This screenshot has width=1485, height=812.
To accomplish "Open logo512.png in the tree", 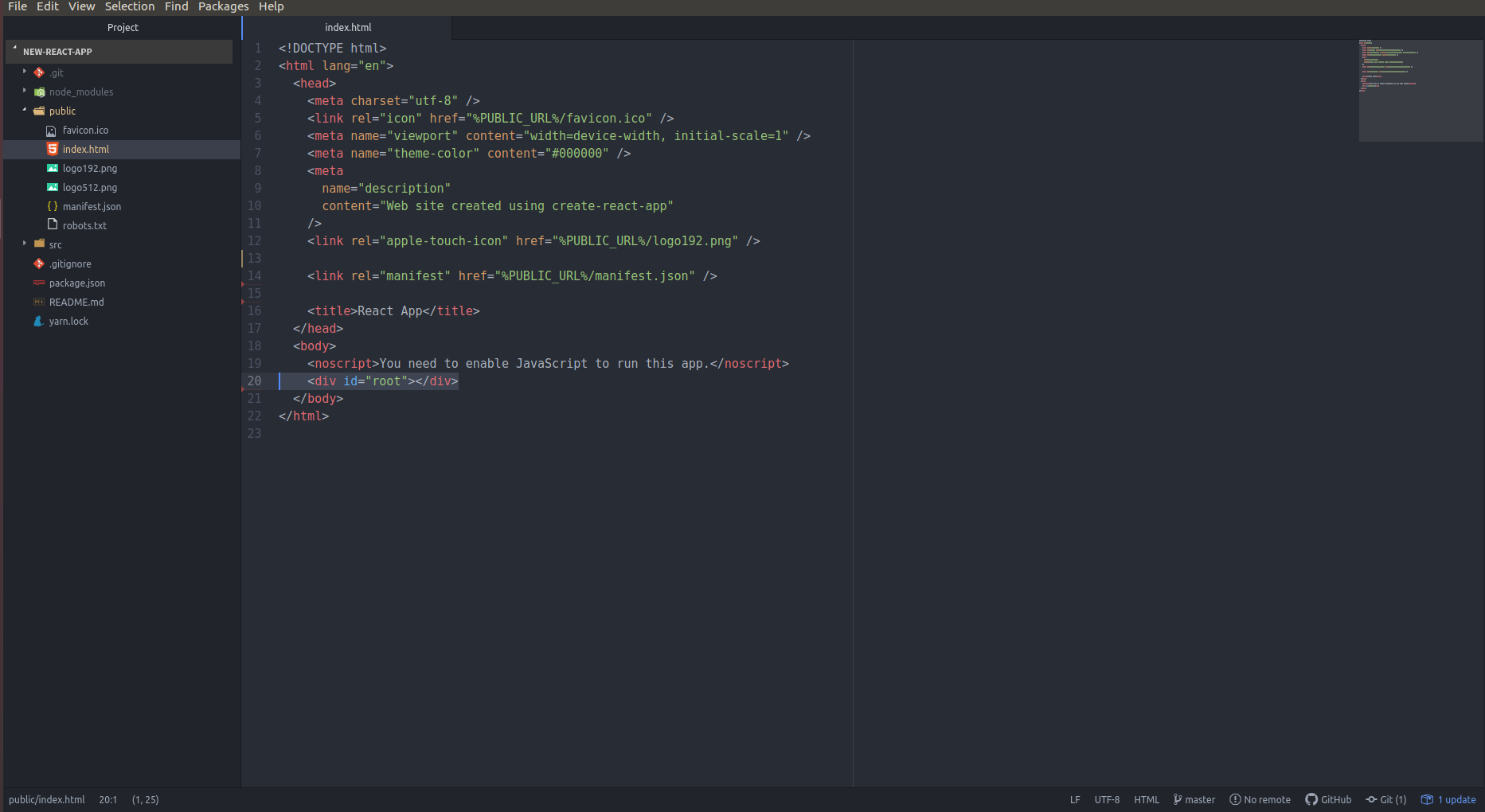I will [x=90, y=187].
